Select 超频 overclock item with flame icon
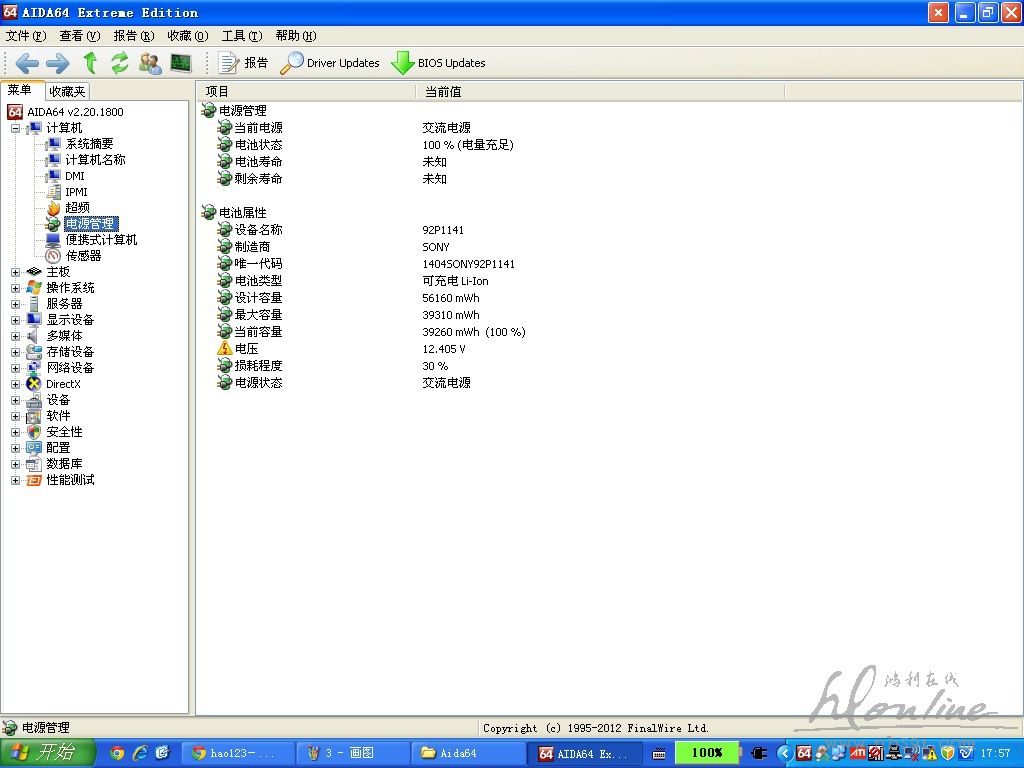This screenshot has height=768, width=1024. [x=77, y=208]
